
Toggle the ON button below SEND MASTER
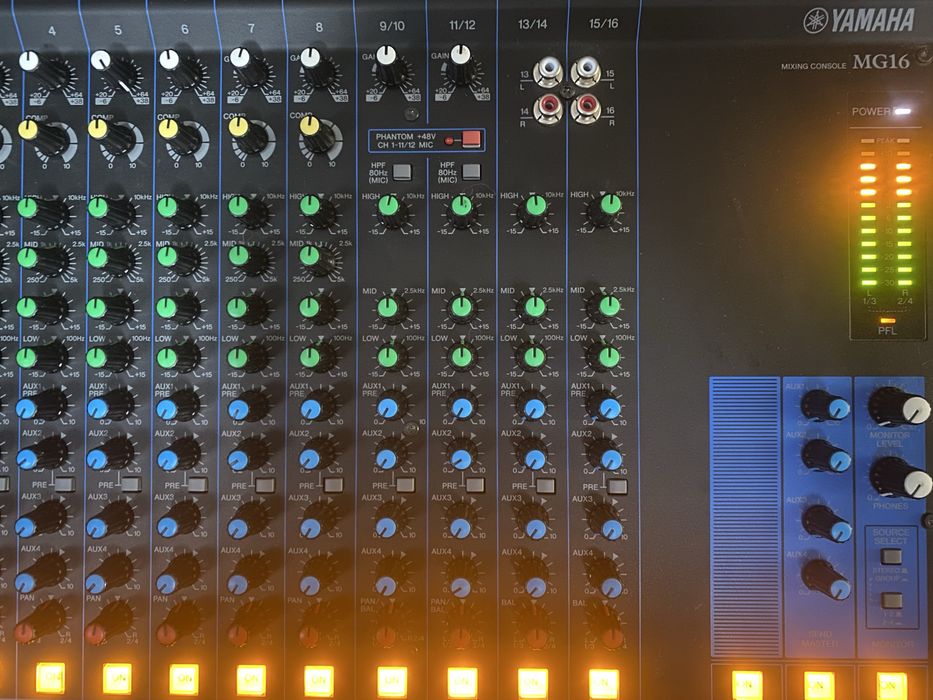tap(819, 685)
